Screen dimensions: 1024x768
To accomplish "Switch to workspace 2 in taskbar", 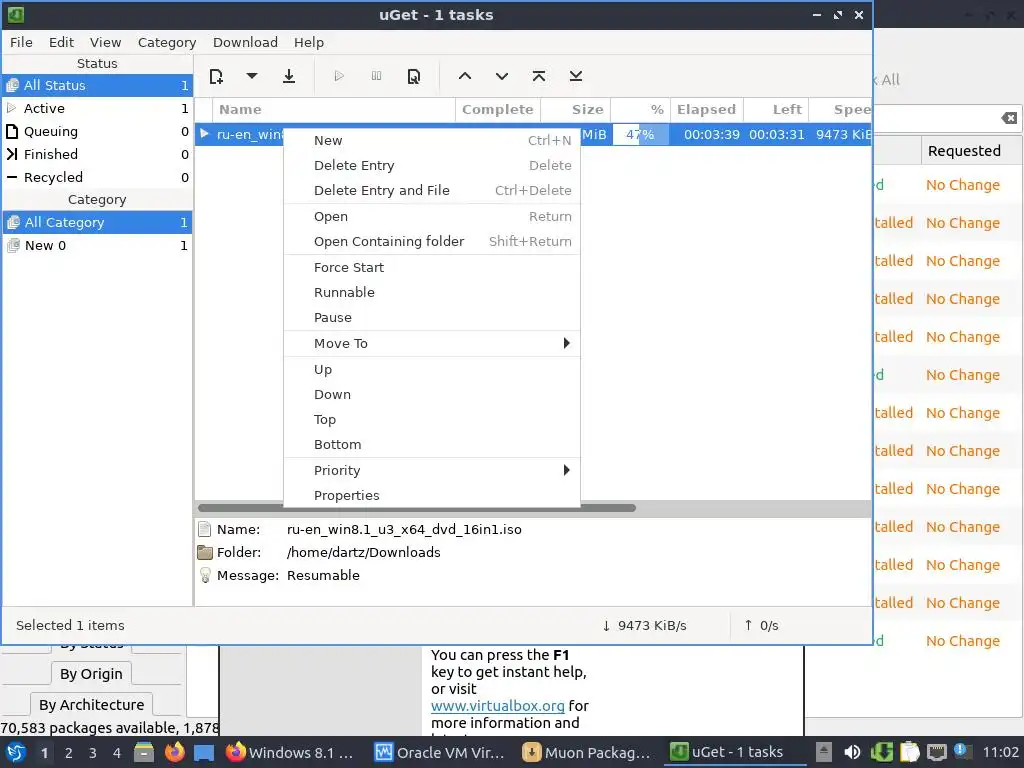I will point(68,753).
